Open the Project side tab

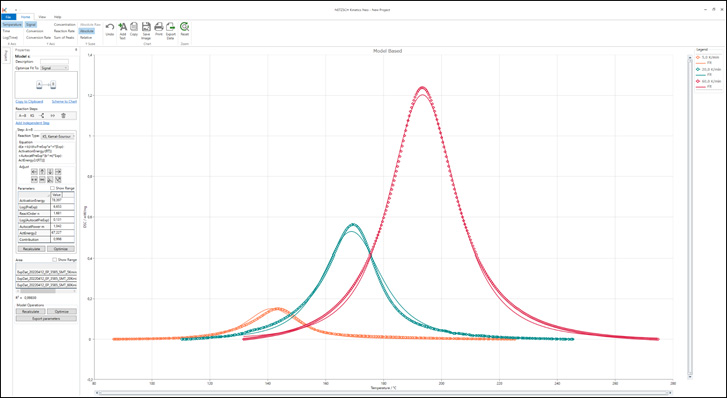click(6, 56)
